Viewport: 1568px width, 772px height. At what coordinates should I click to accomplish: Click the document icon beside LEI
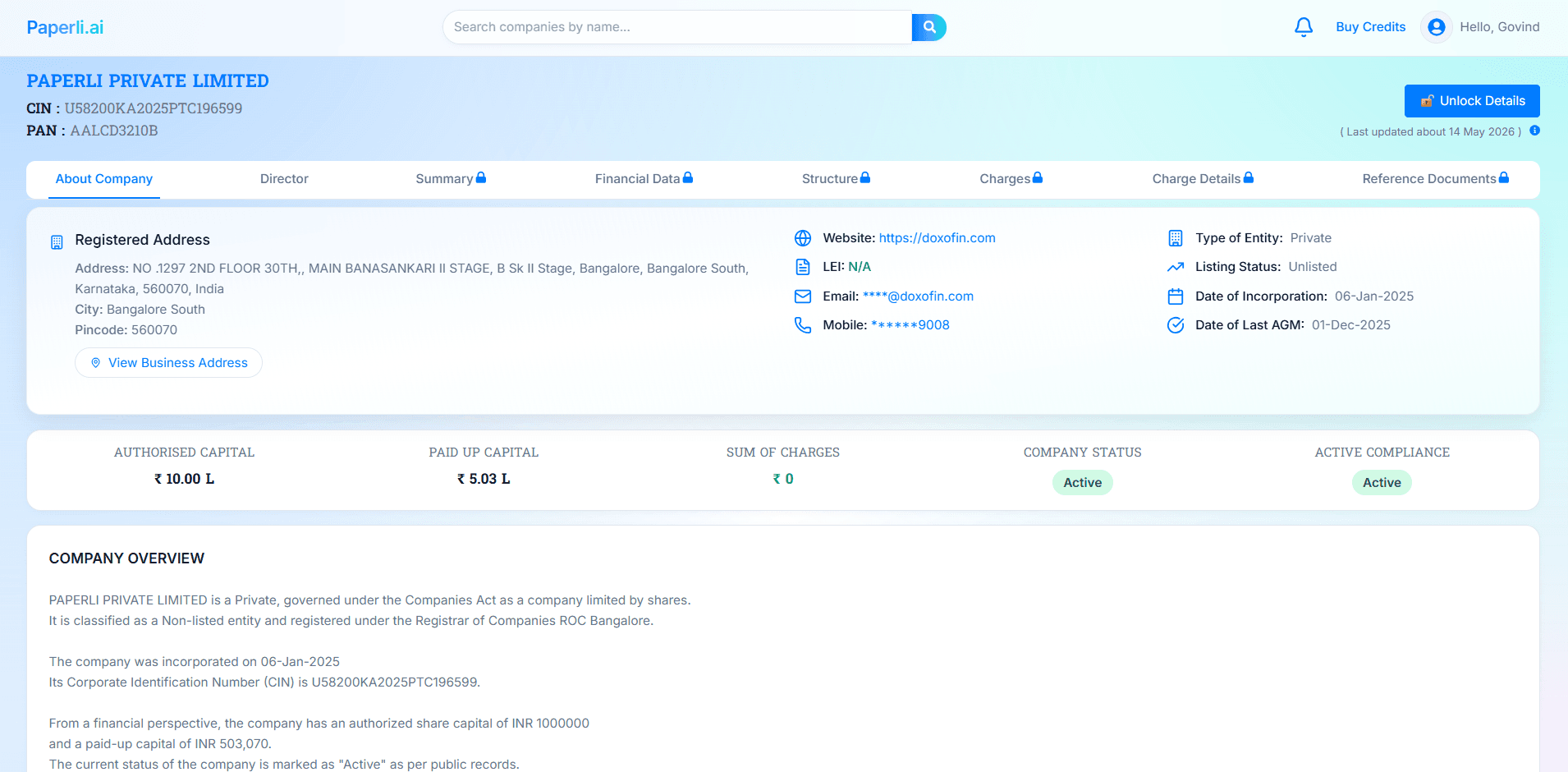pyautogui.click(x=803, y=267)
